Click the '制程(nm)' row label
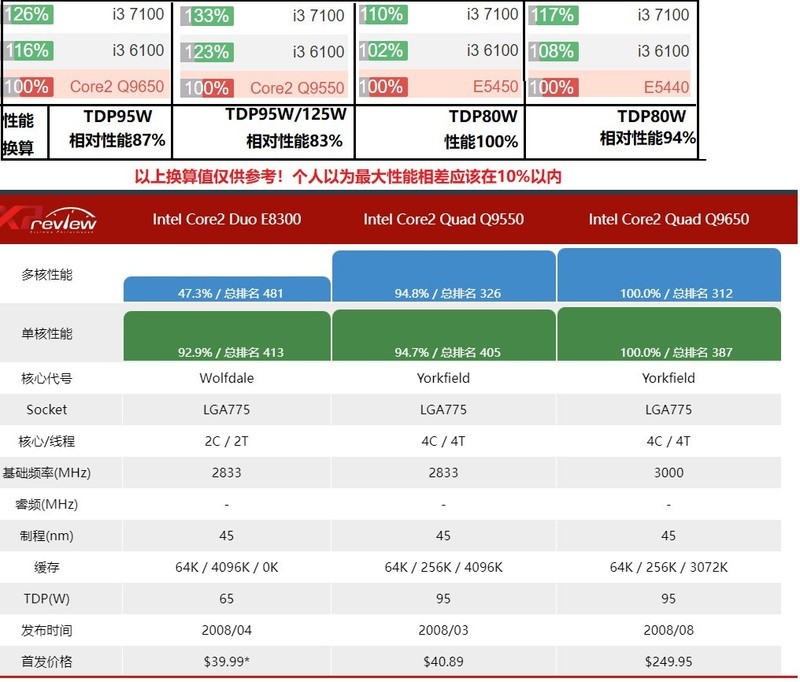 point(46,536)
